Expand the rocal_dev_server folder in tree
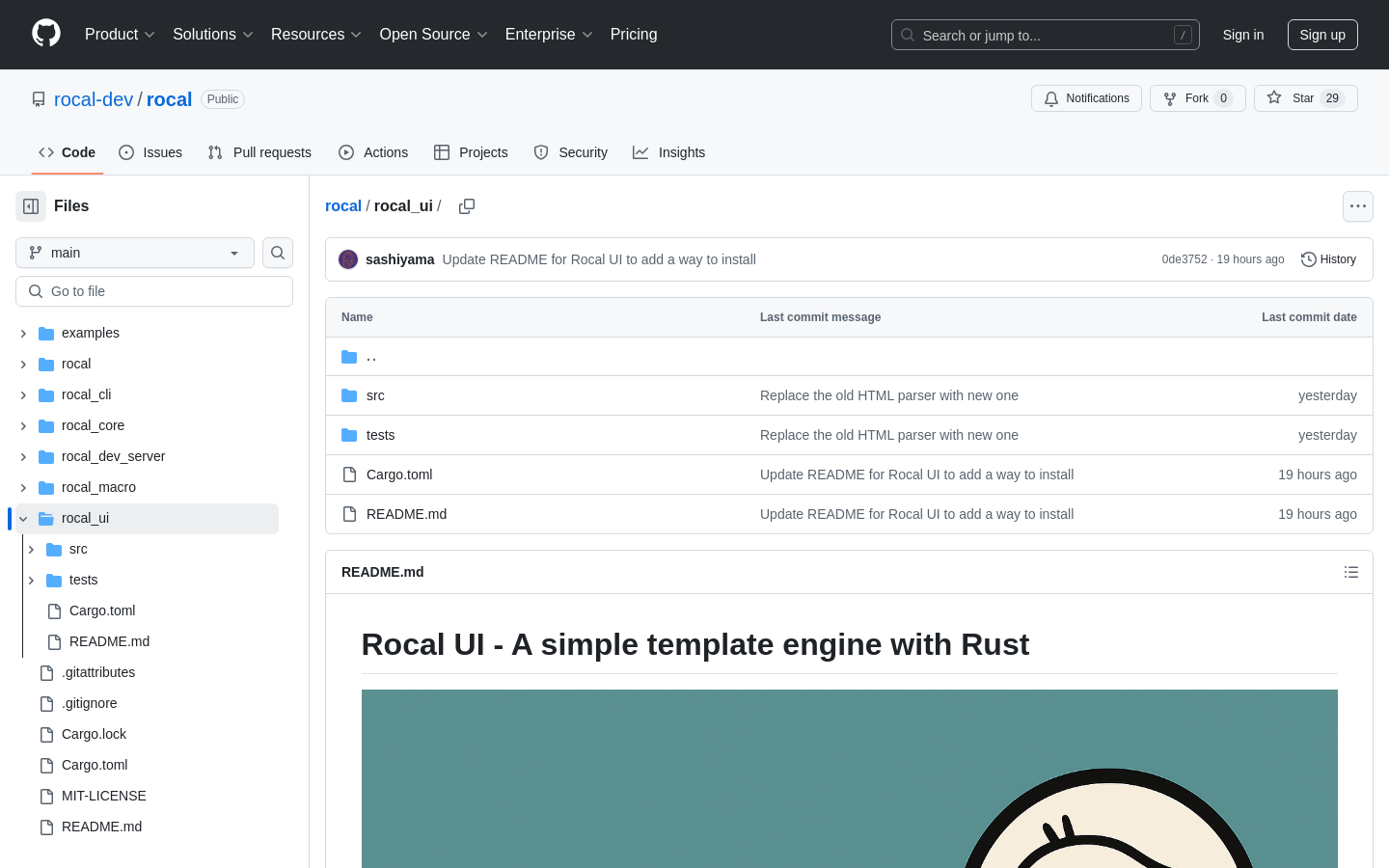The image size is (1389, 868). pyautogui.click(x=23, y=456)
